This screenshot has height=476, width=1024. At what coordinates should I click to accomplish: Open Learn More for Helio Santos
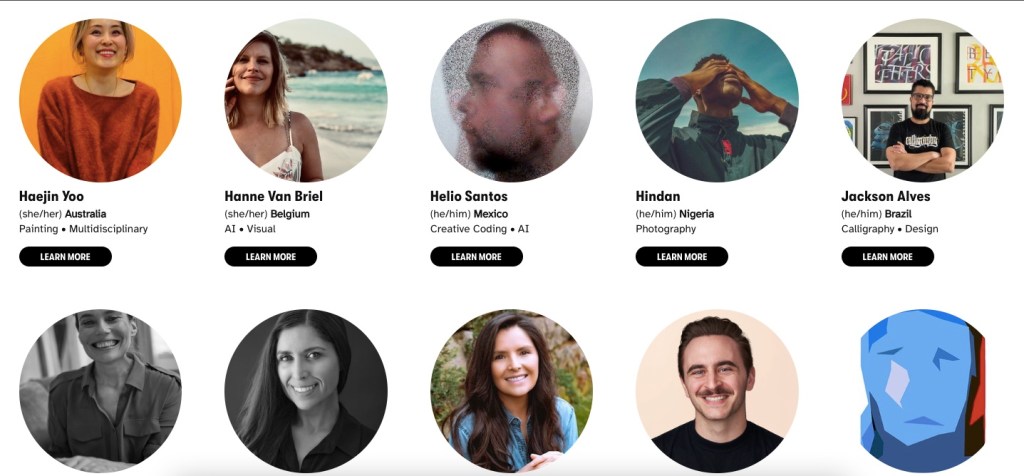tap(476, 257)
